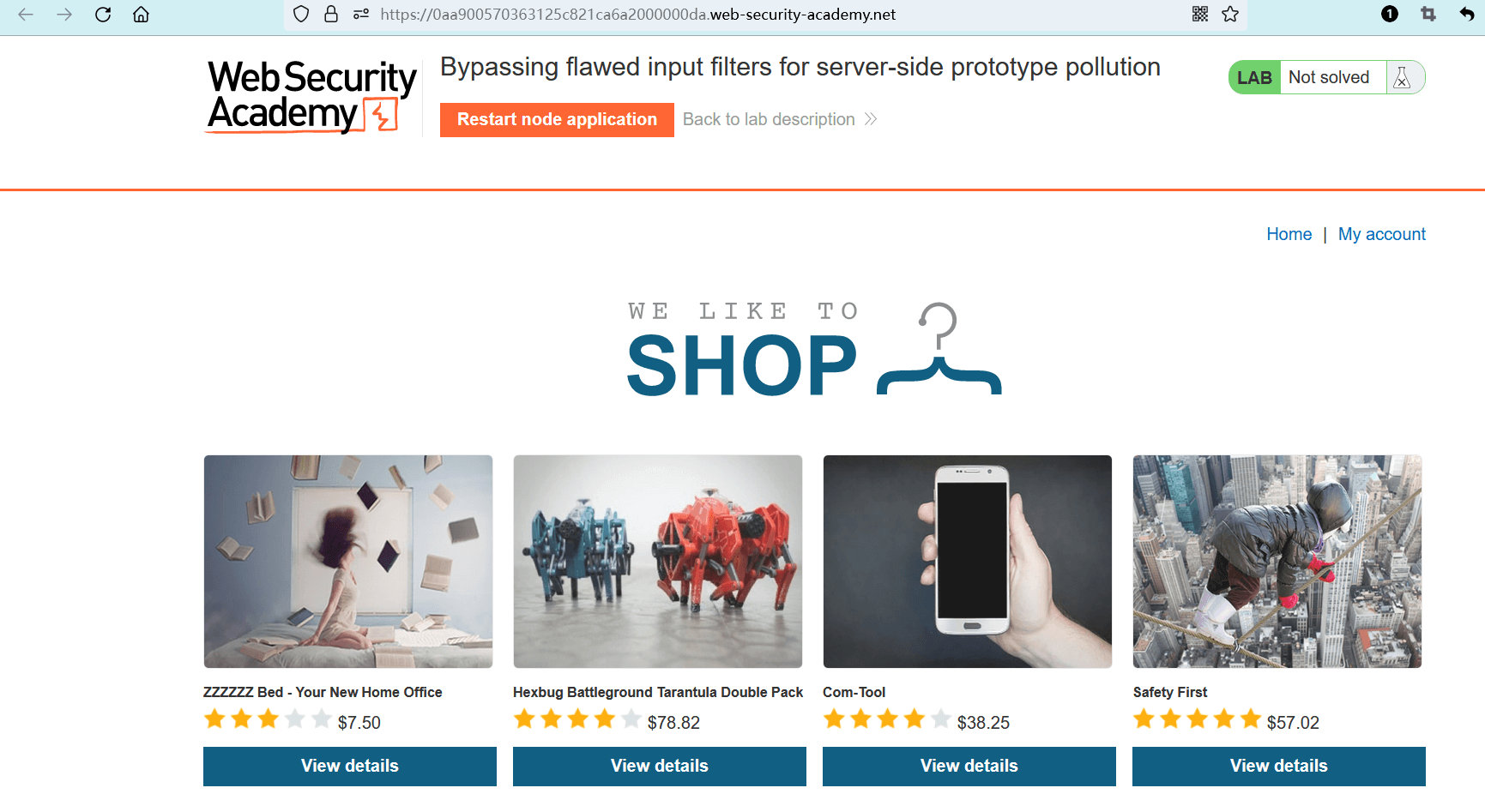Click the browser forward arrow

64,15
